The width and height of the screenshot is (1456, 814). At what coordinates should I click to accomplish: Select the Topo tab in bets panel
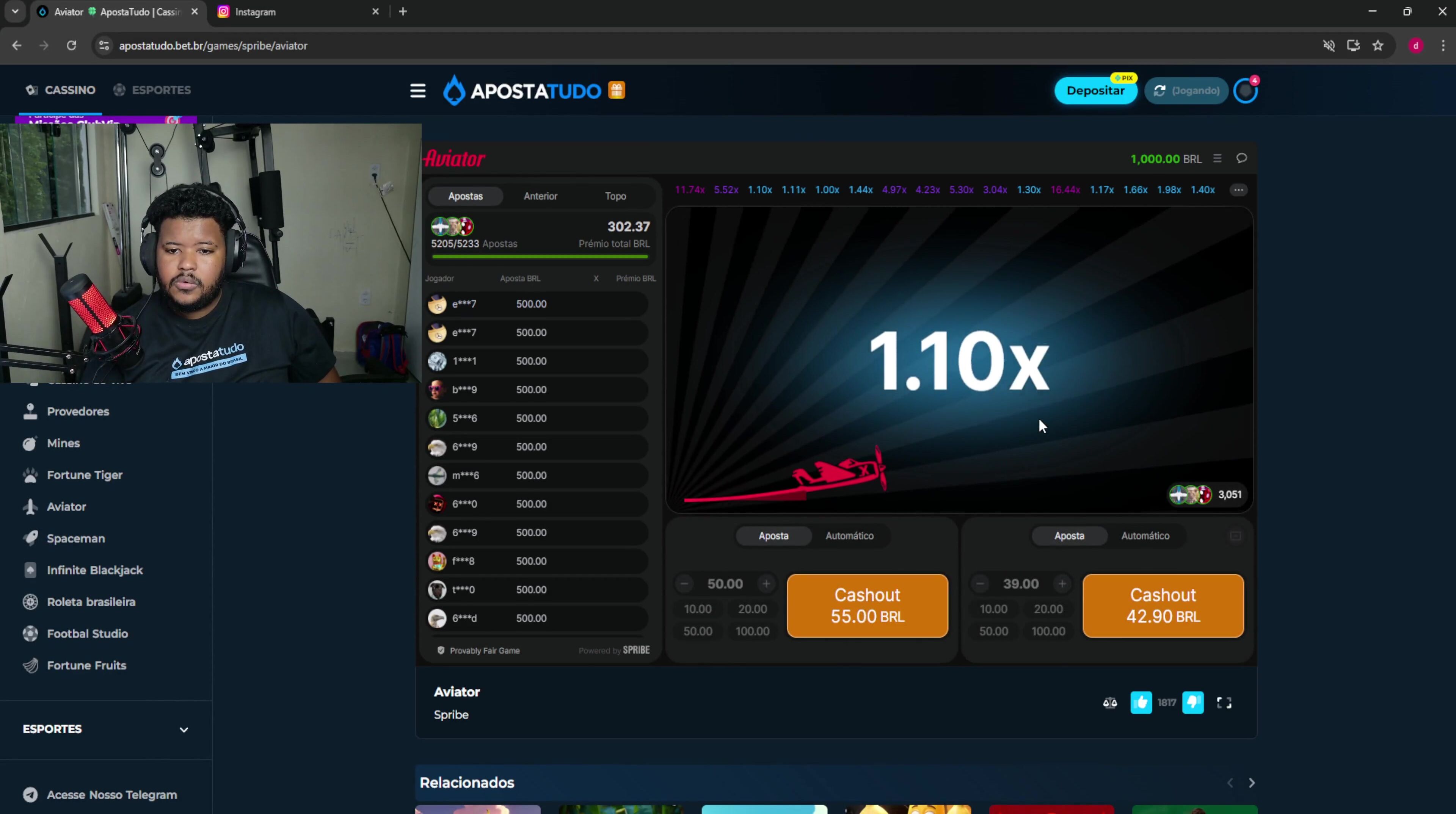(x=615, y=196)
